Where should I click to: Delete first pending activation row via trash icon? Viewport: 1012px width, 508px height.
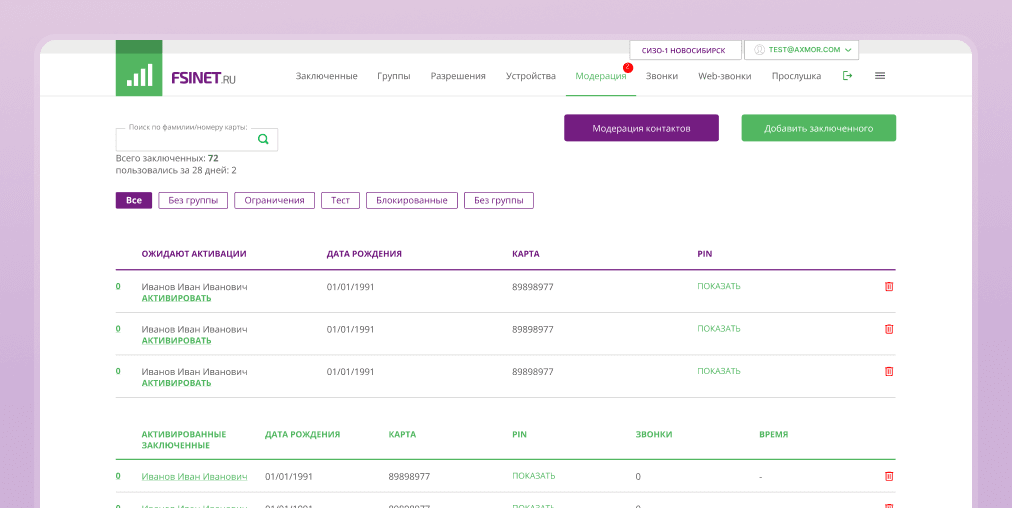[x=889, y=287]
